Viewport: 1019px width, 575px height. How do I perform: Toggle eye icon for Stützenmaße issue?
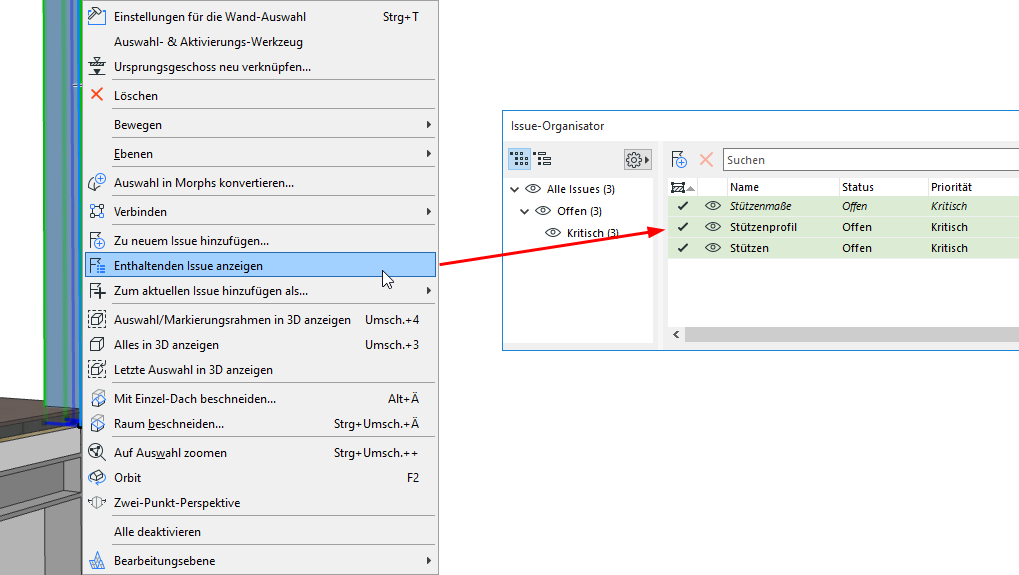pyautogui.click(x=713, y=206)
